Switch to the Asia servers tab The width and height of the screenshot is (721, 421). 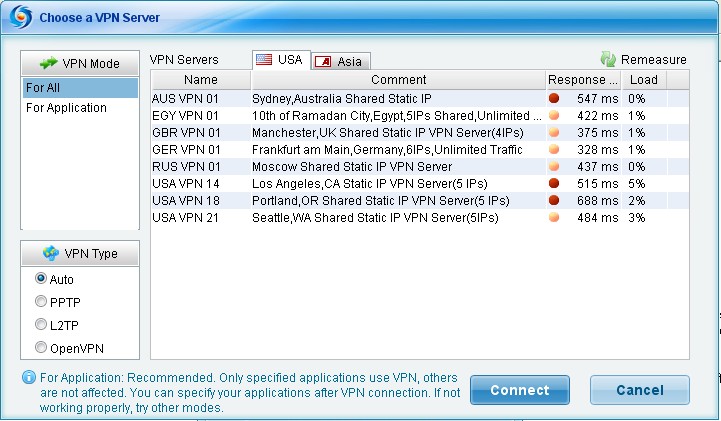tap(341, 61)
